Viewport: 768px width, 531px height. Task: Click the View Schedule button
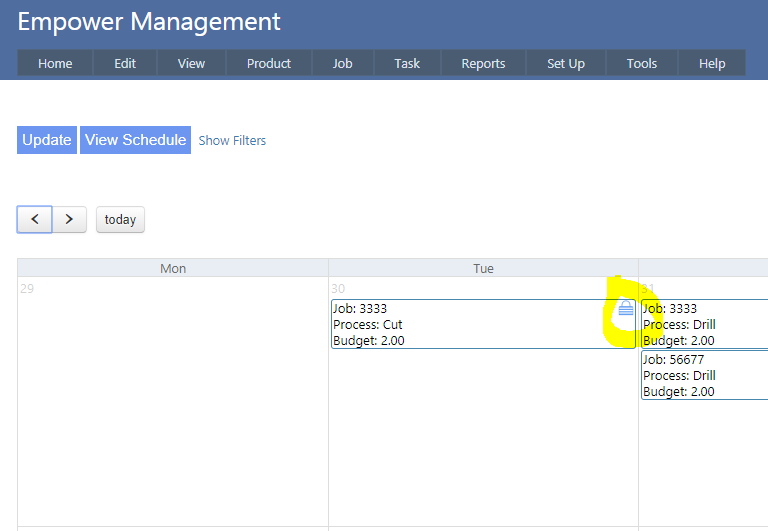pos(135,140)
